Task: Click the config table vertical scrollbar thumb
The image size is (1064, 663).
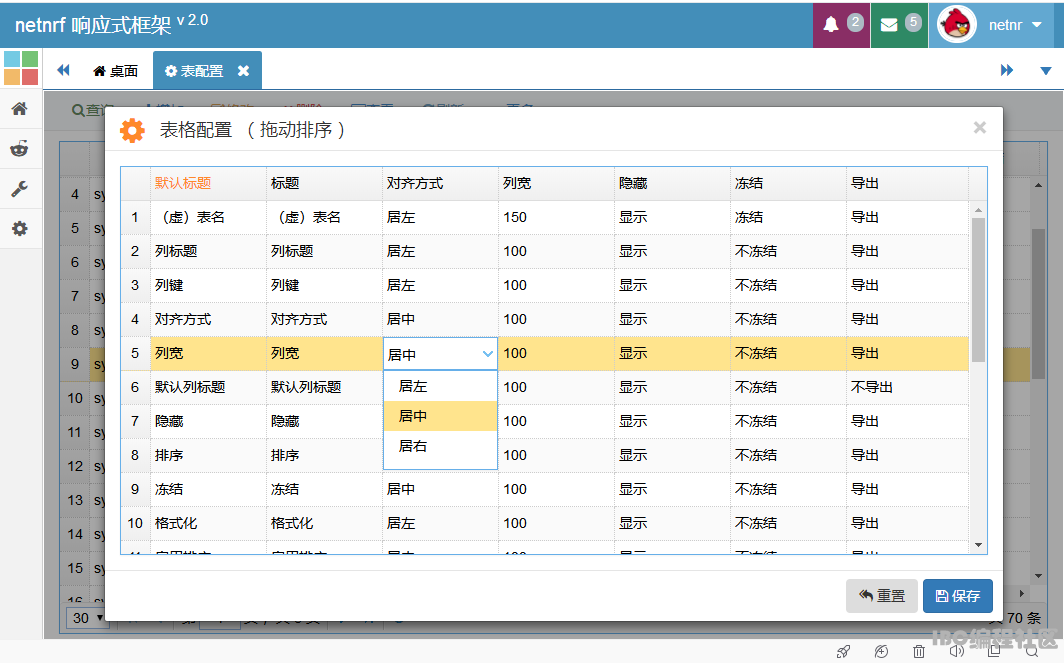Action: pyautogui.click(x=978, y=290)
